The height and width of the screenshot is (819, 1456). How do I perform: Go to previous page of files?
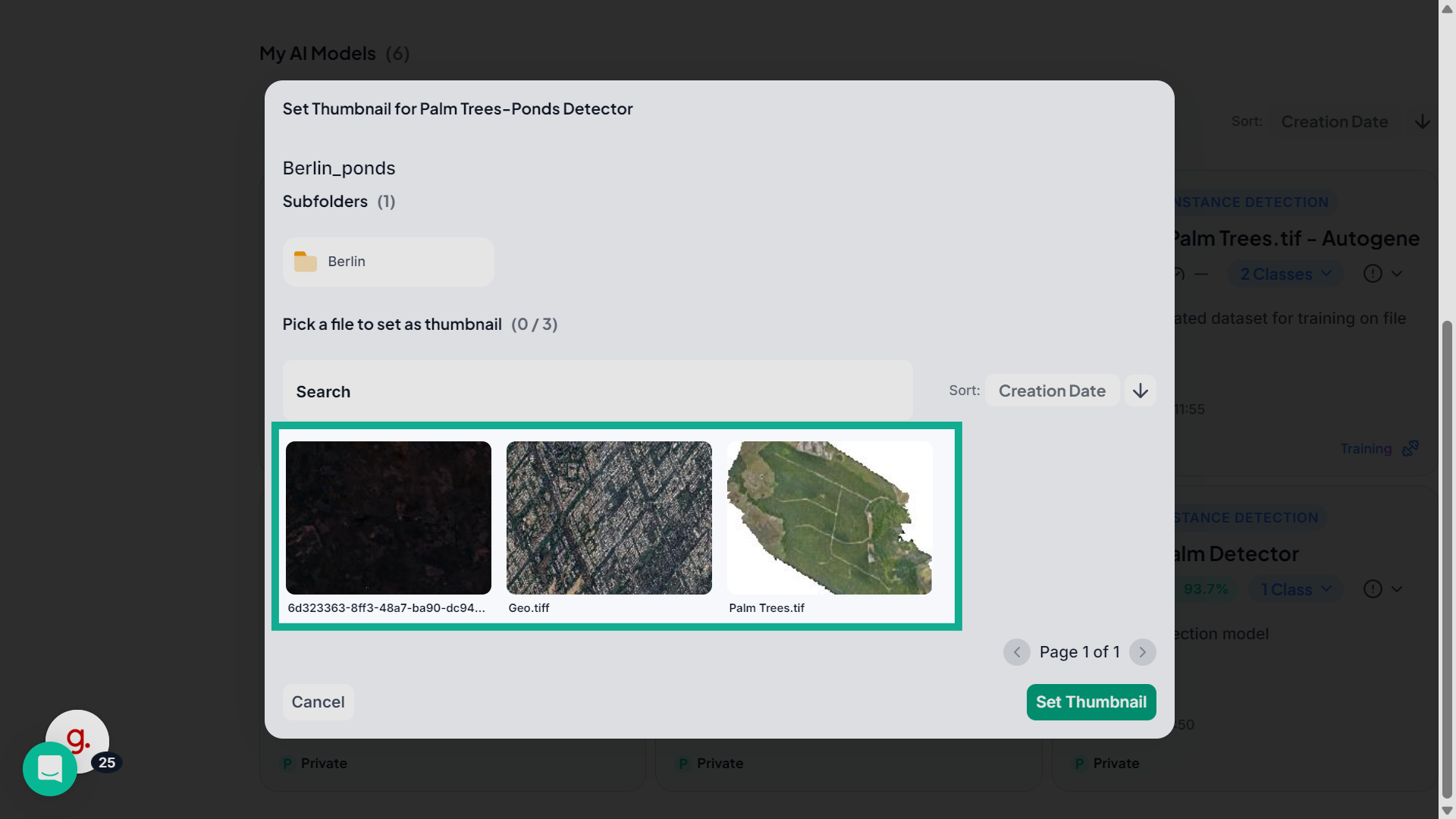[1017, 652]
